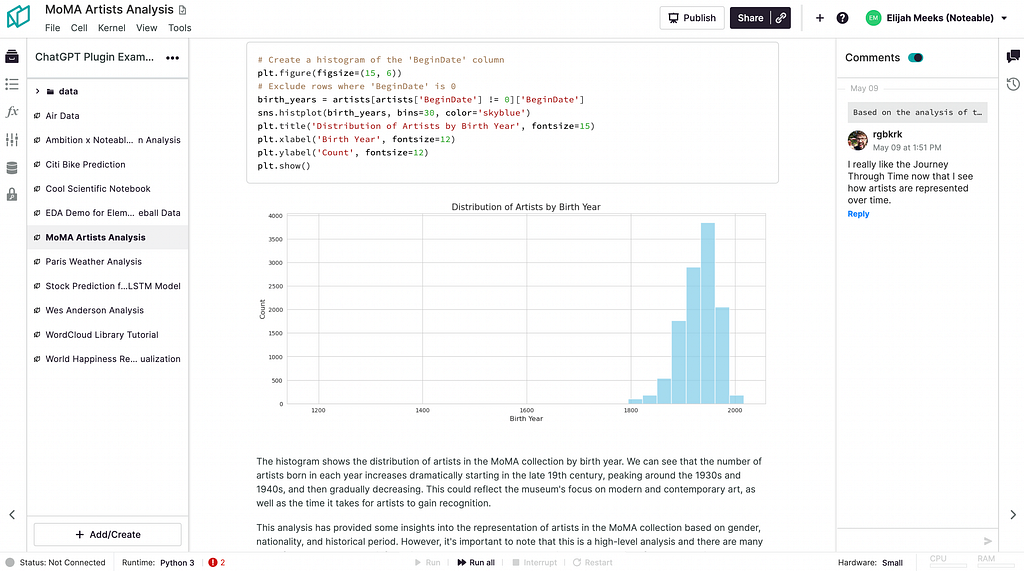This screenshot has height=571, width=1024.
Task: Open the secrets lock icon
Action: (12, 195)
